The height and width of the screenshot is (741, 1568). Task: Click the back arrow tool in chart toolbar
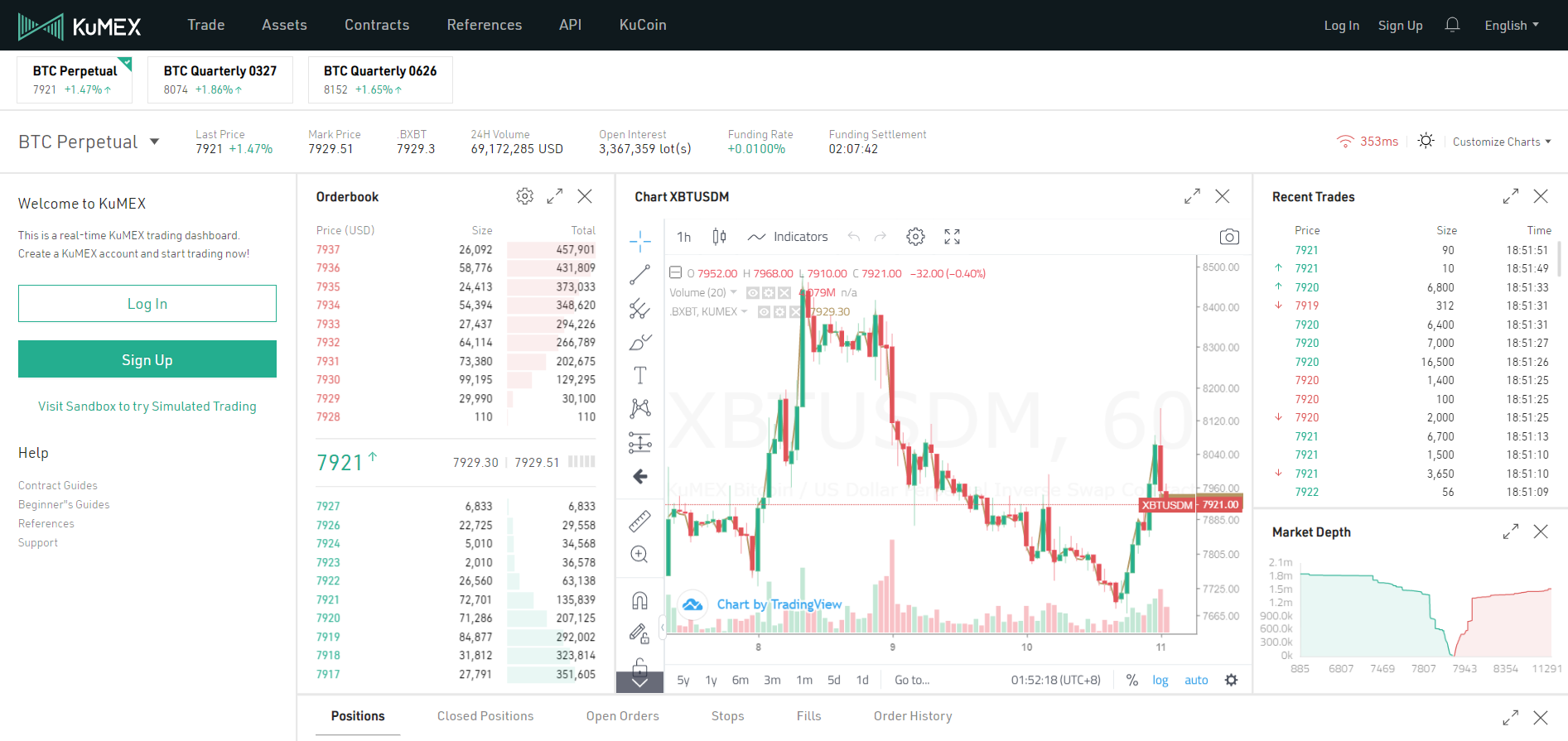click(x=639, y=476)
